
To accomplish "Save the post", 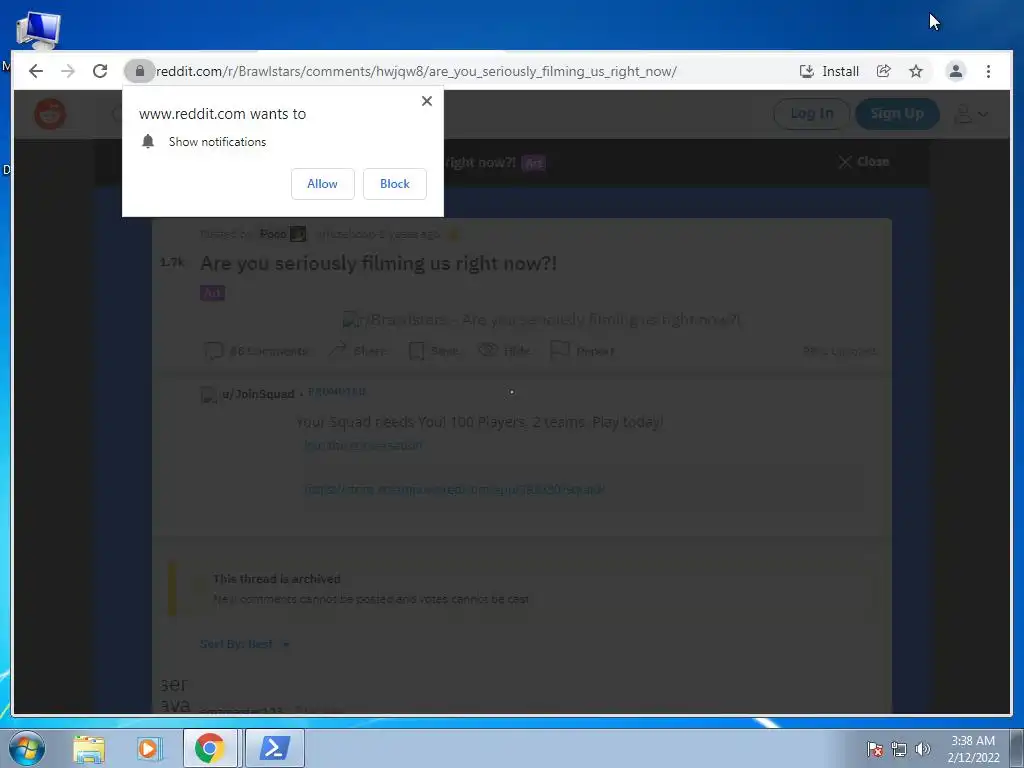I will coord(434,351).
